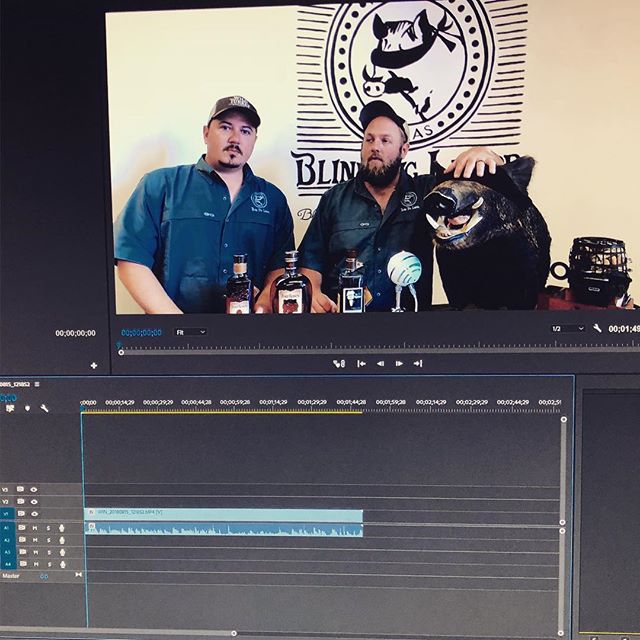640x640 pixels.
Task: Click the source monitor timecode 00;00;00;00
Action: point(76,333)
